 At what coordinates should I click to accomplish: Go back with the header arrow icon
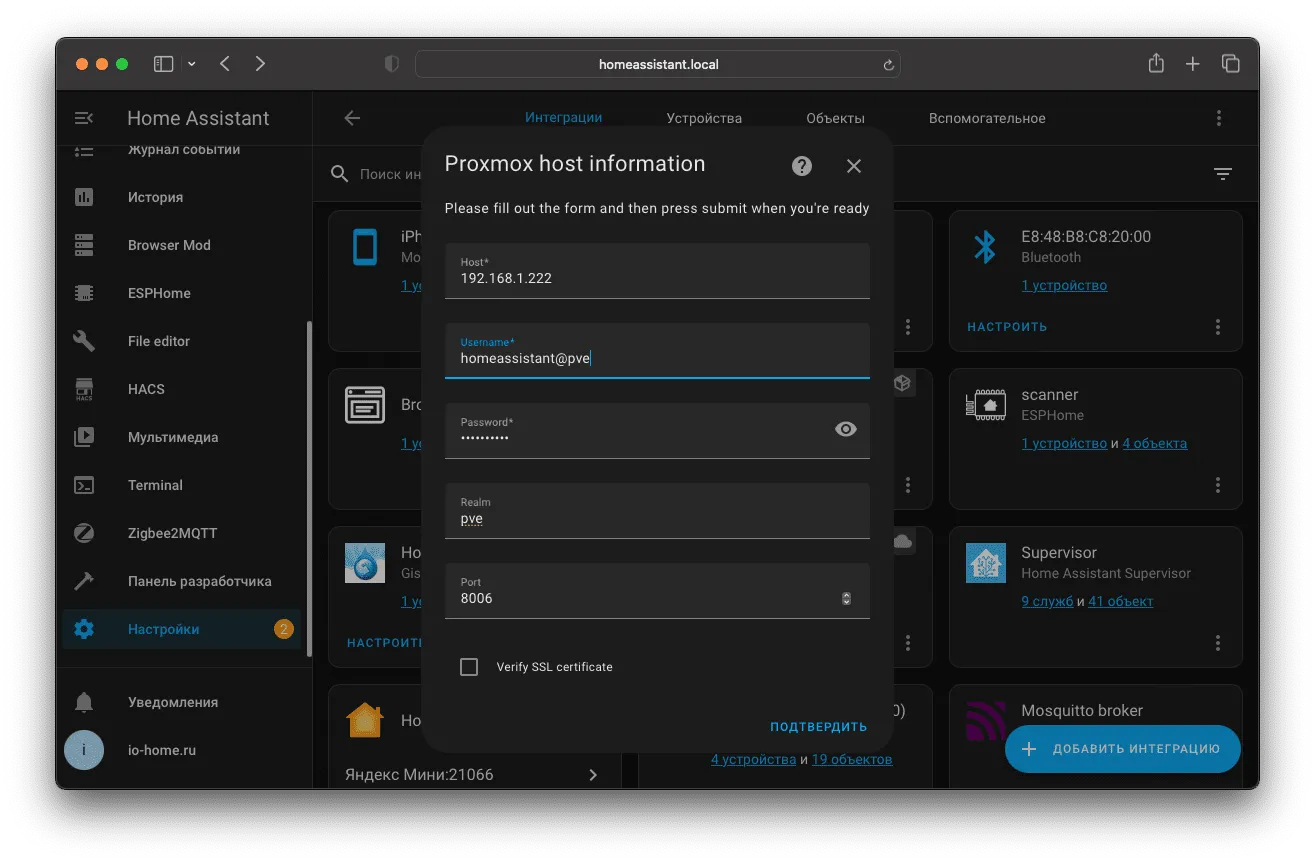click(352, 118)
